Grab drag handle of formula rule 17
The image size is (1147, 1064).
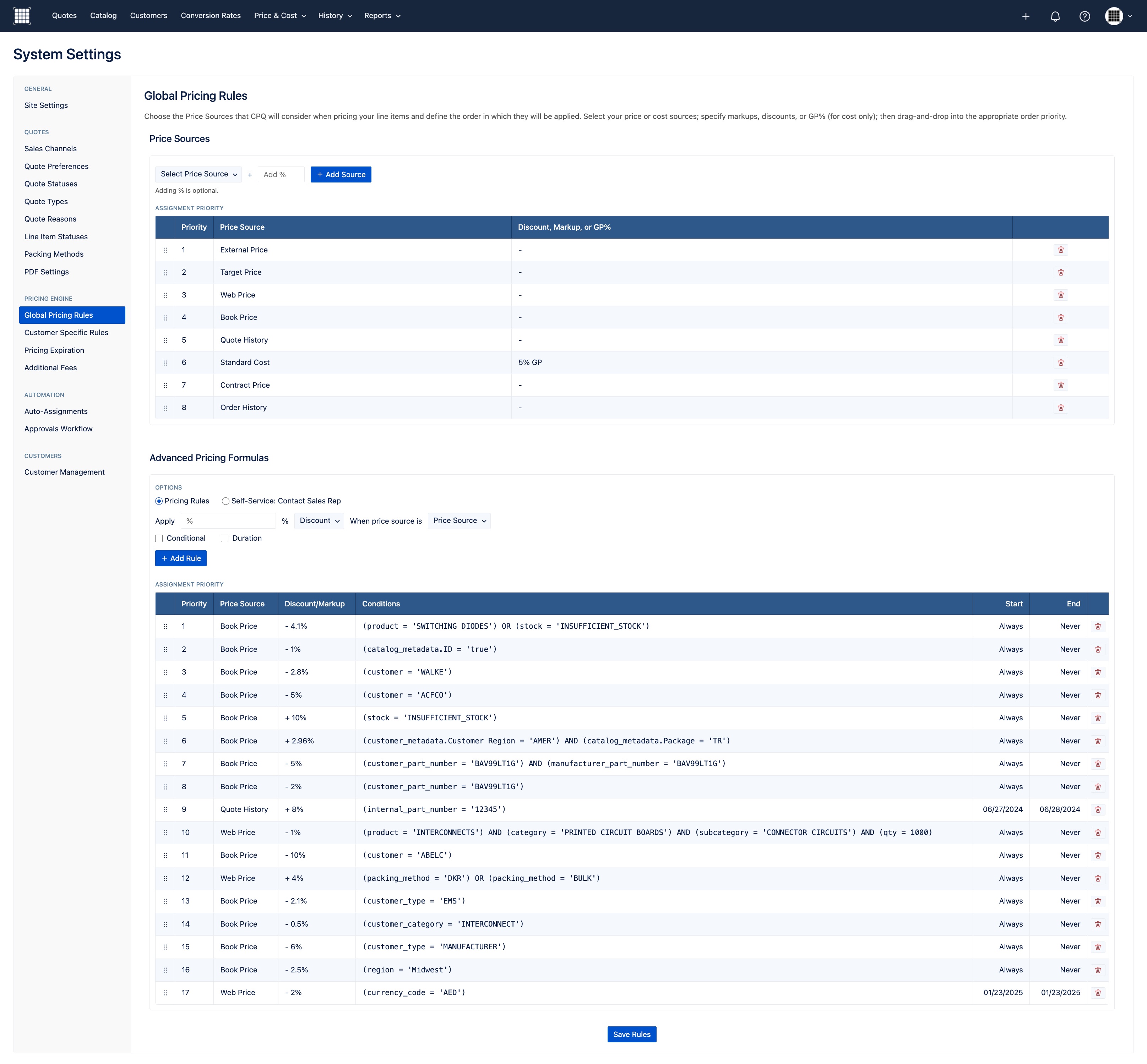coord(165,993)
